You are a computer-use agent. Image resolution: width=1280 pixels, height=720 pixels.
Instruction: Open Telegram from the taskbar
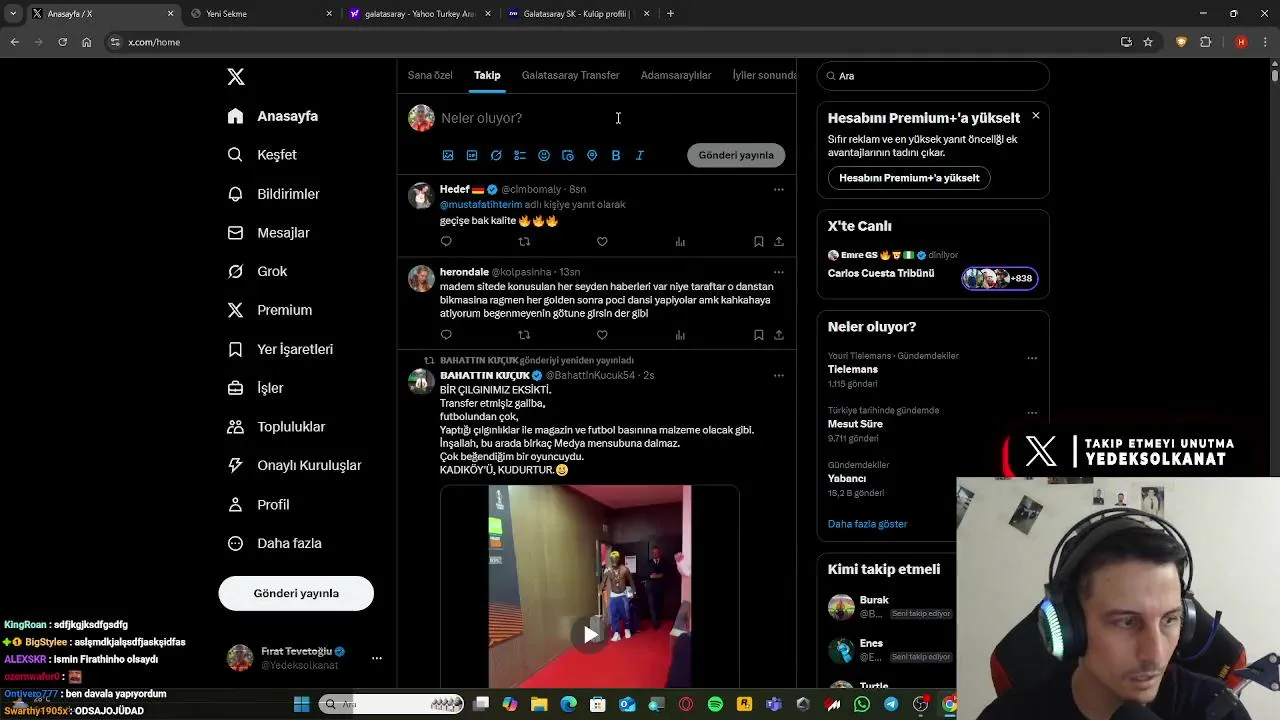[891, 704]
